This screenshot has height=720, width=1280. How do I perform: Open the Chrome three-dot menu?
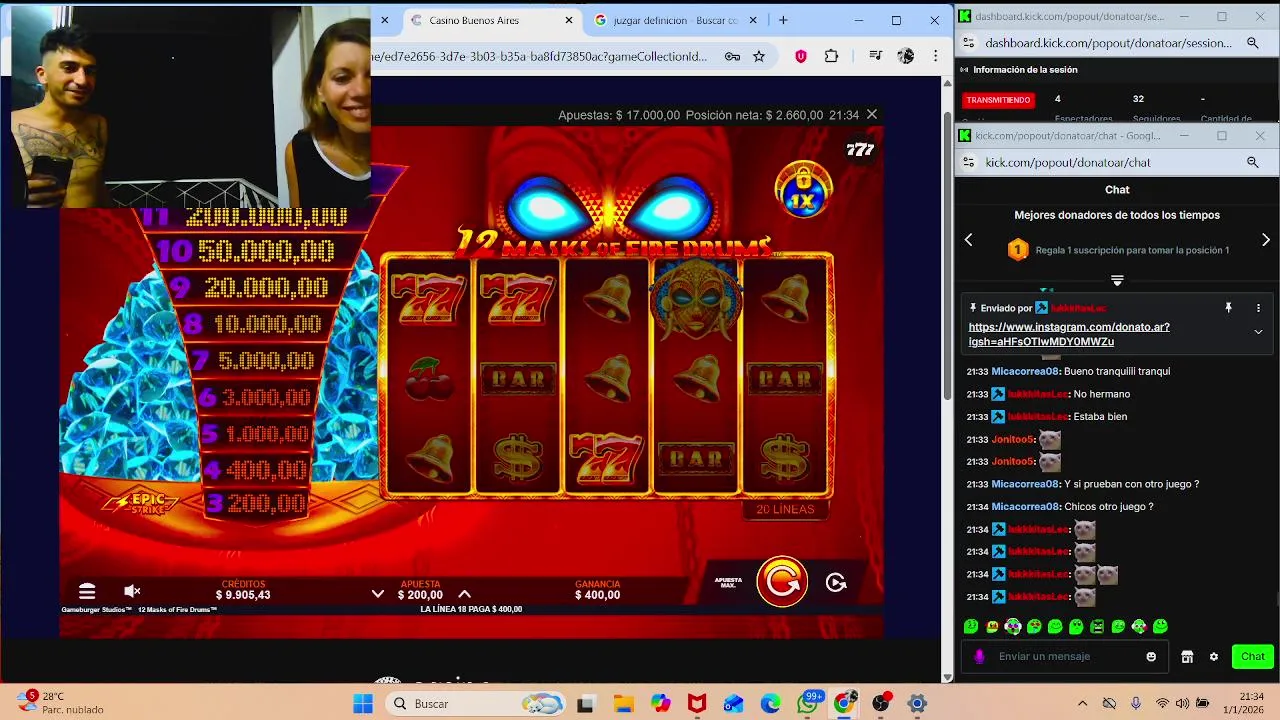(x=935, y=56)
